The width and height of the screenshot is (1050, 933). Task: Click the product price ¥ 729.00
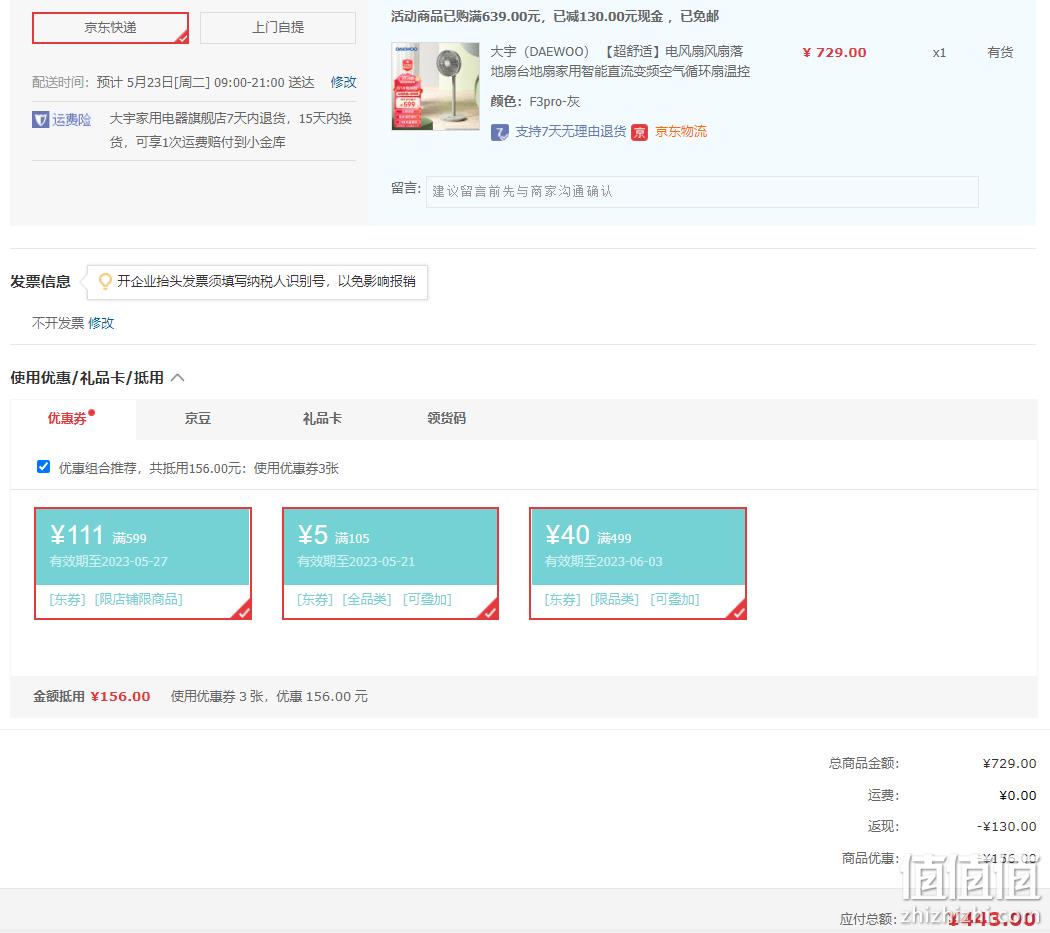(x=834, y=52)
